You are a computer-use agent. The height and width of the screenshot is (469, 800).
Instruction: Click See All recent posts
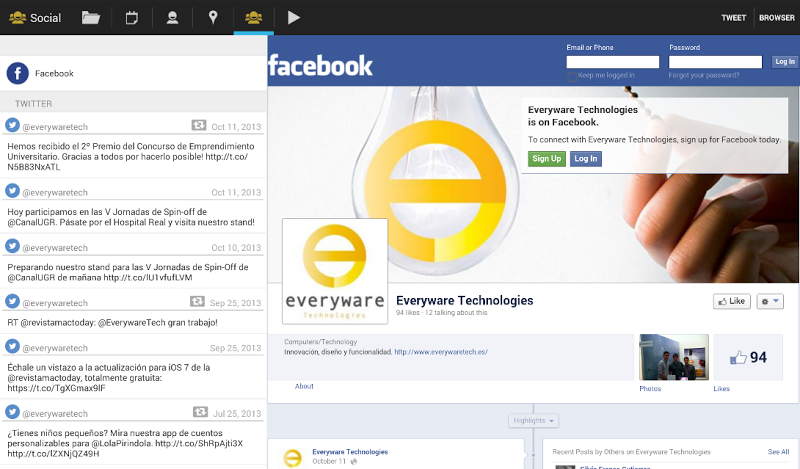778,452
